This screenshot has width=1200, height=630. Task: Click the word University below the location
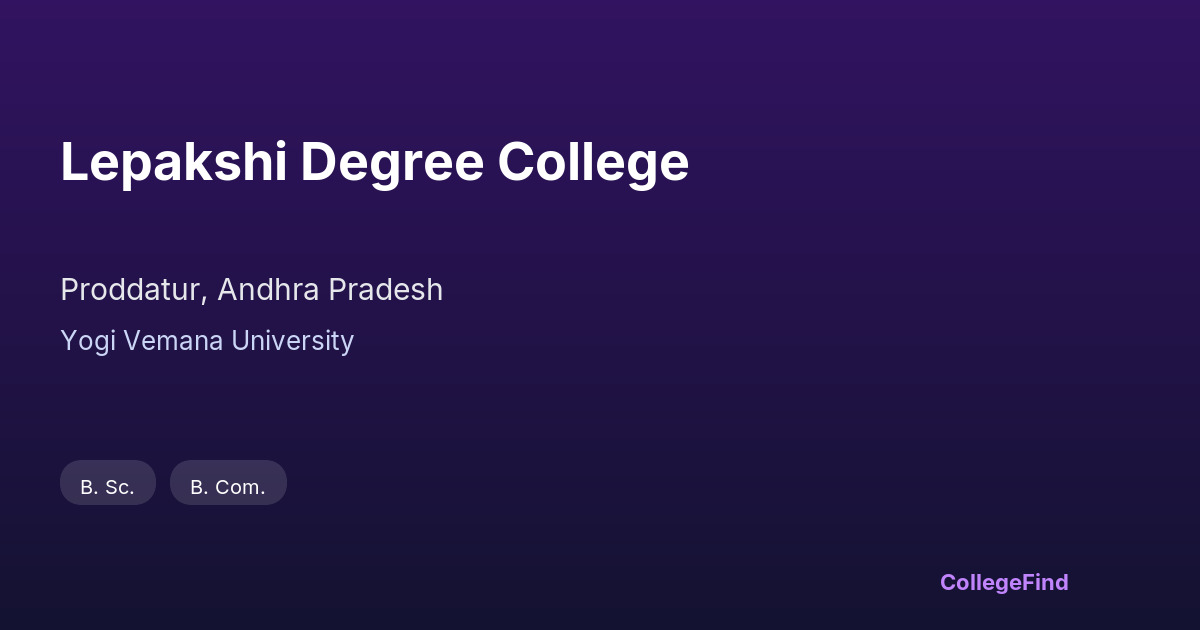[x=292, y=341]
